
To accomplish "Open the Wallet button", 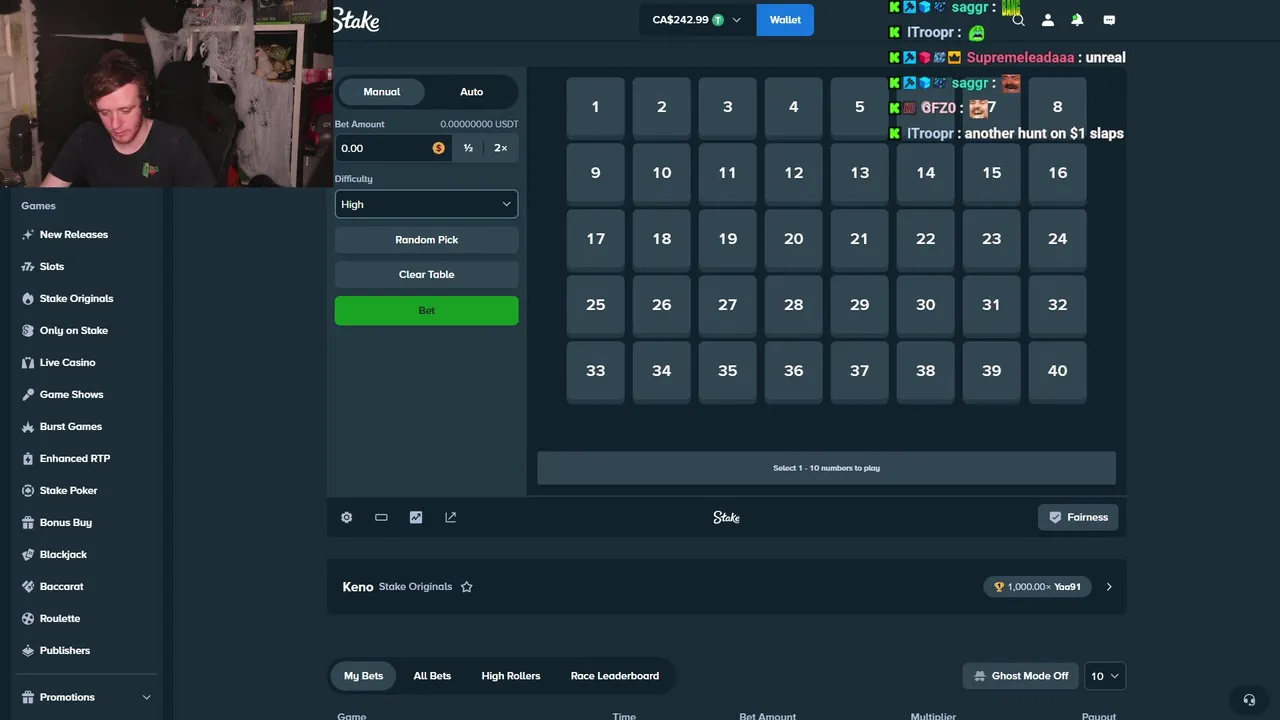I will 785,20.
